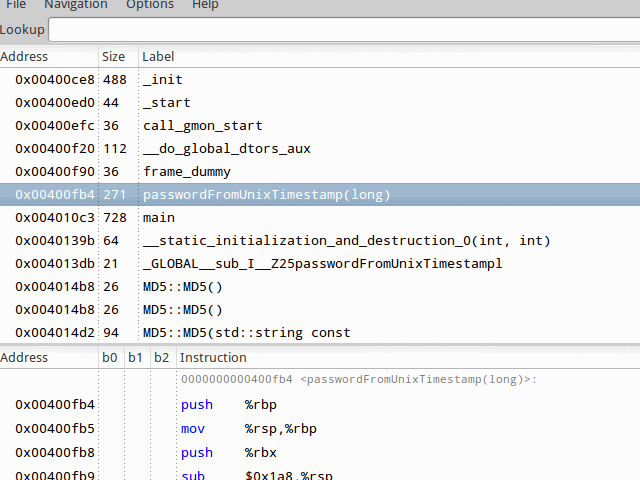This screenshot has height=480, width=640.
Task: Select the __do_global_dtors_aux row
Action: (320, 149)
